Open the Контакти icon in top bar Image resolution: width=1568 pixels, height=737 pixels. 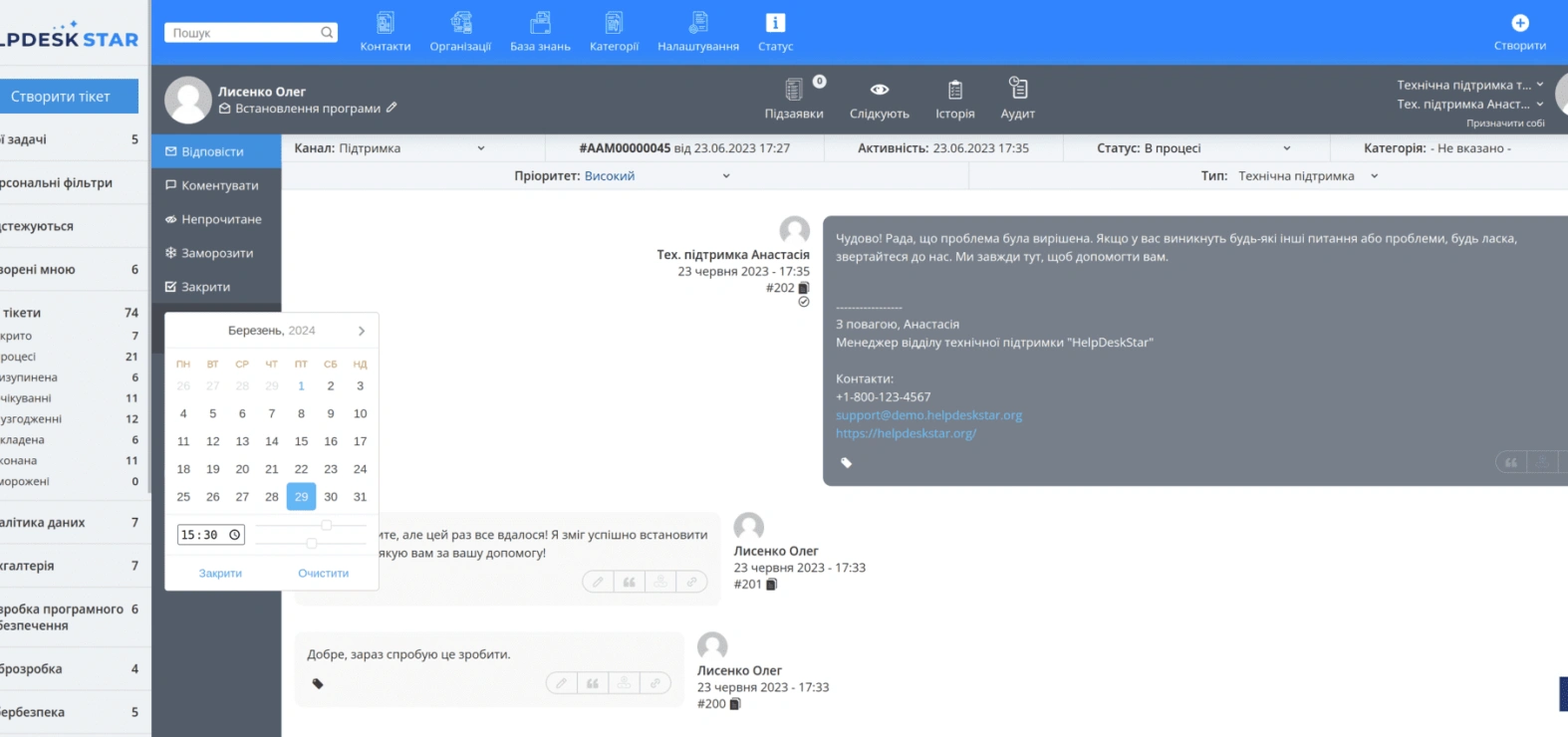386,22
